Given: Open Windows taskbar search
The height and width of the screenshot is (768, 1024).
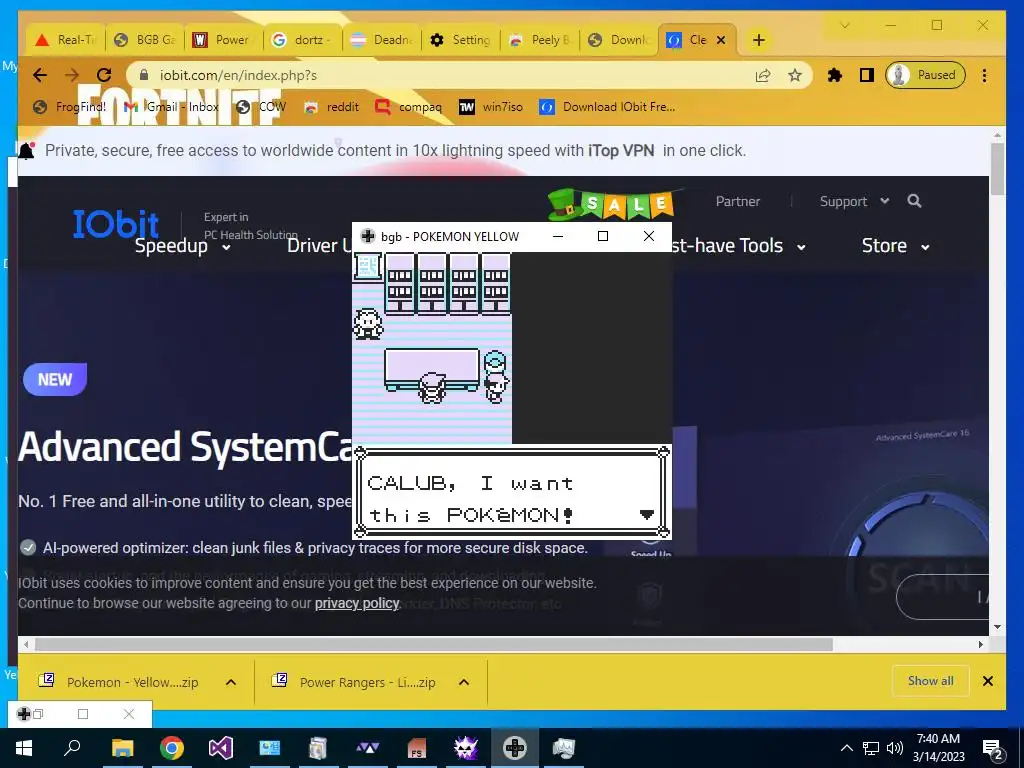Looking at the screenshot, I should click(72, 748).
